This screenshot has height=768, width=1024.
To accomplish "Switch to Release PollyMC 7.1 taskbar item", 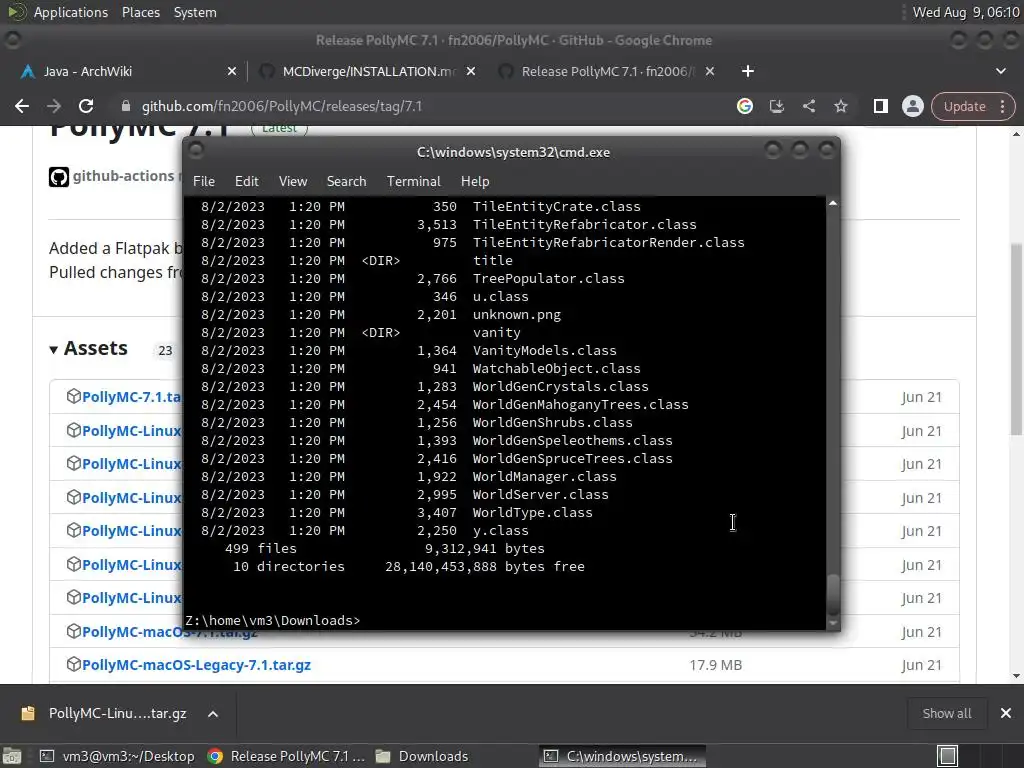I will pyautogui.click(x=286, y=756).
